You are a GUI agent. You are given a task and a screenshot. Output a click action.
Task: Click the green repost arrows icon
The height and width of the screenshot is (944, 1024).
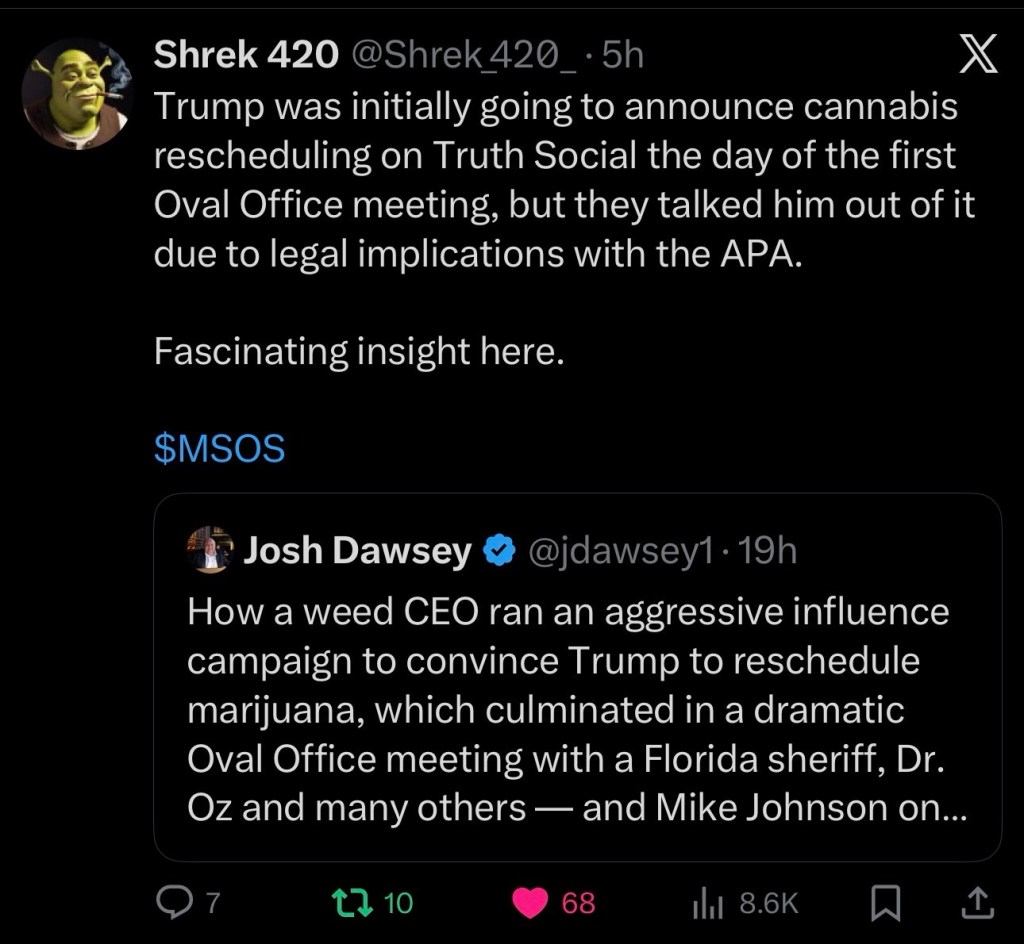point(356,903)
